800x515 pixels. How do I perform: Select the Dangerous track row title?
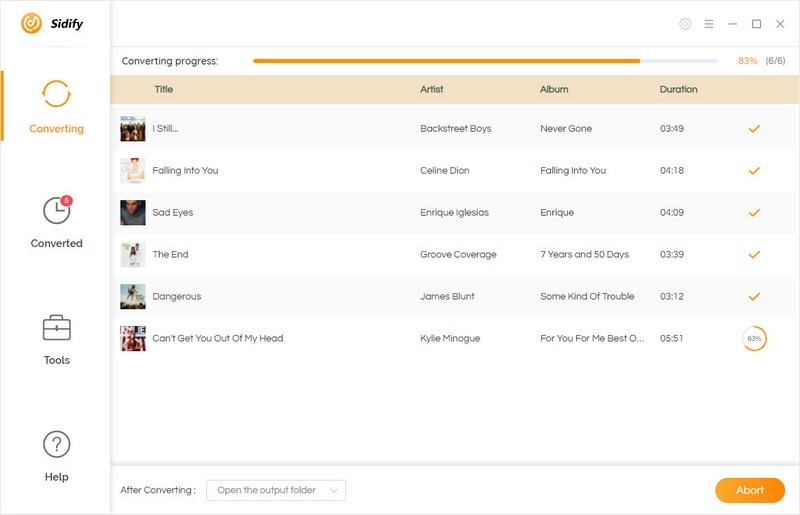pos(177,297)
